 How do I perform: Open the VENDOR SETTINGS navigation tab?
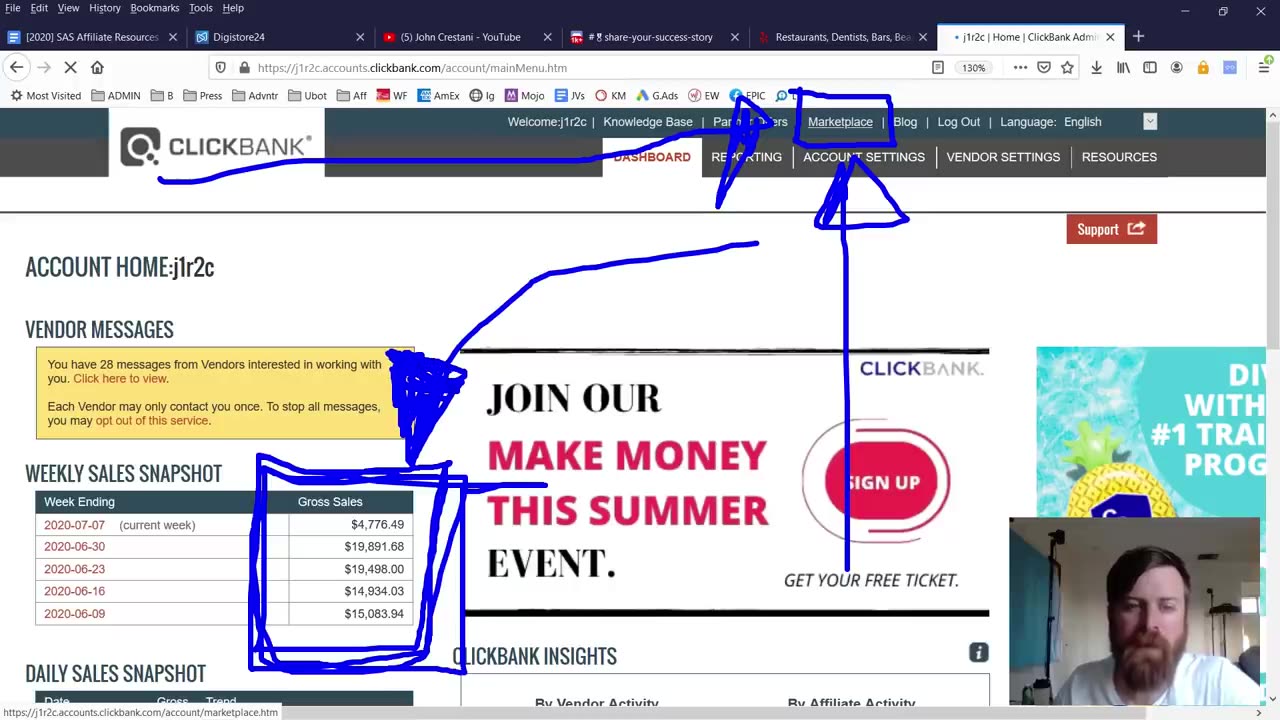[x=1003, y=157]
